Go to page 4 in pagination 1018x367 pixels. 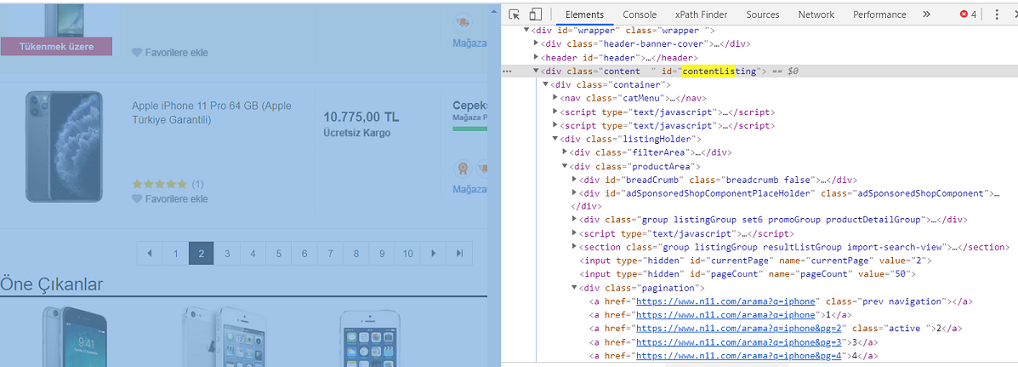(253, 253)
